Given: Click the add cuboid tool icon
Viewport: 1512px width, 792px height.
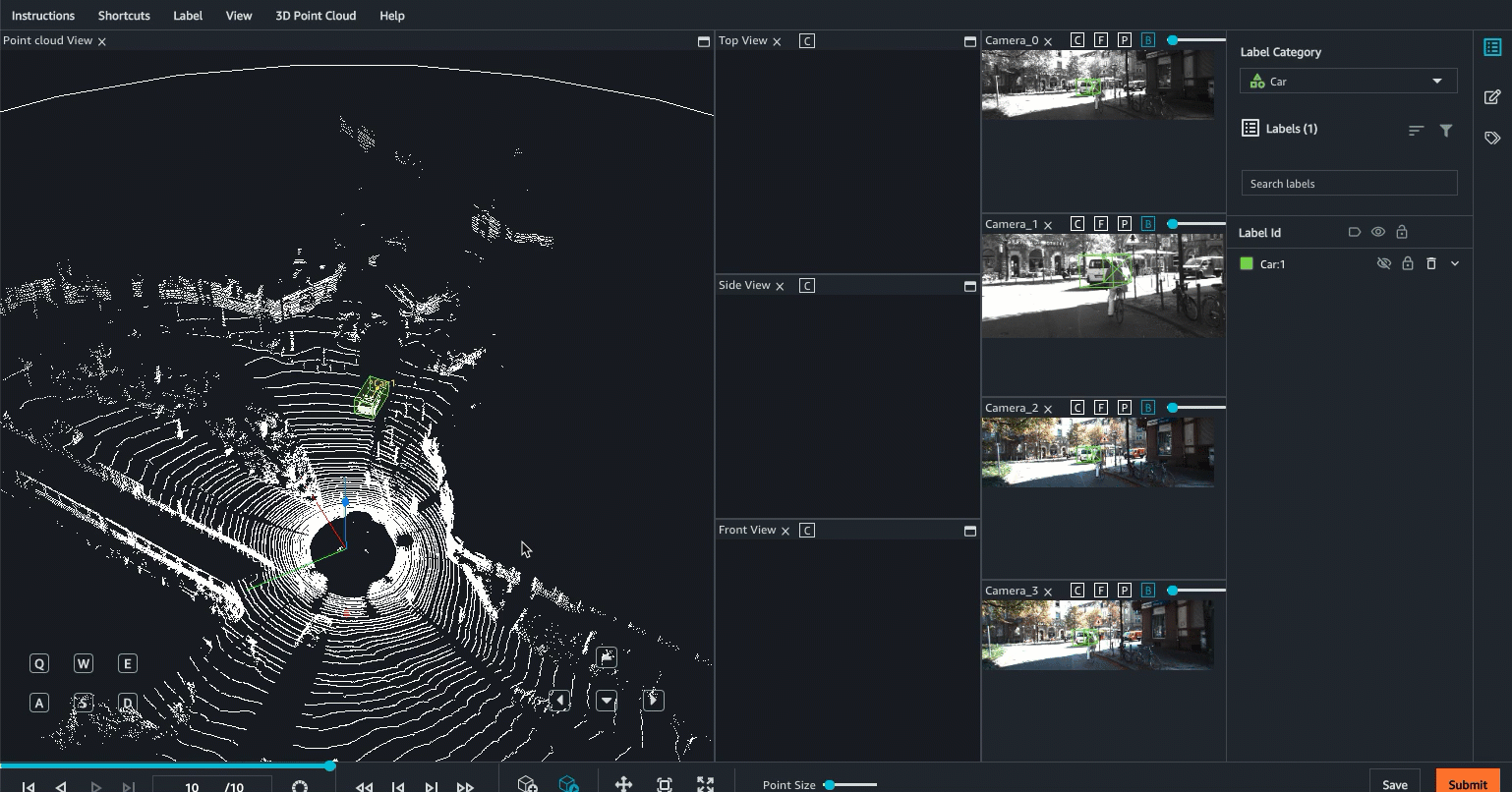Looking at the screenshot, I should coord(528,784).
